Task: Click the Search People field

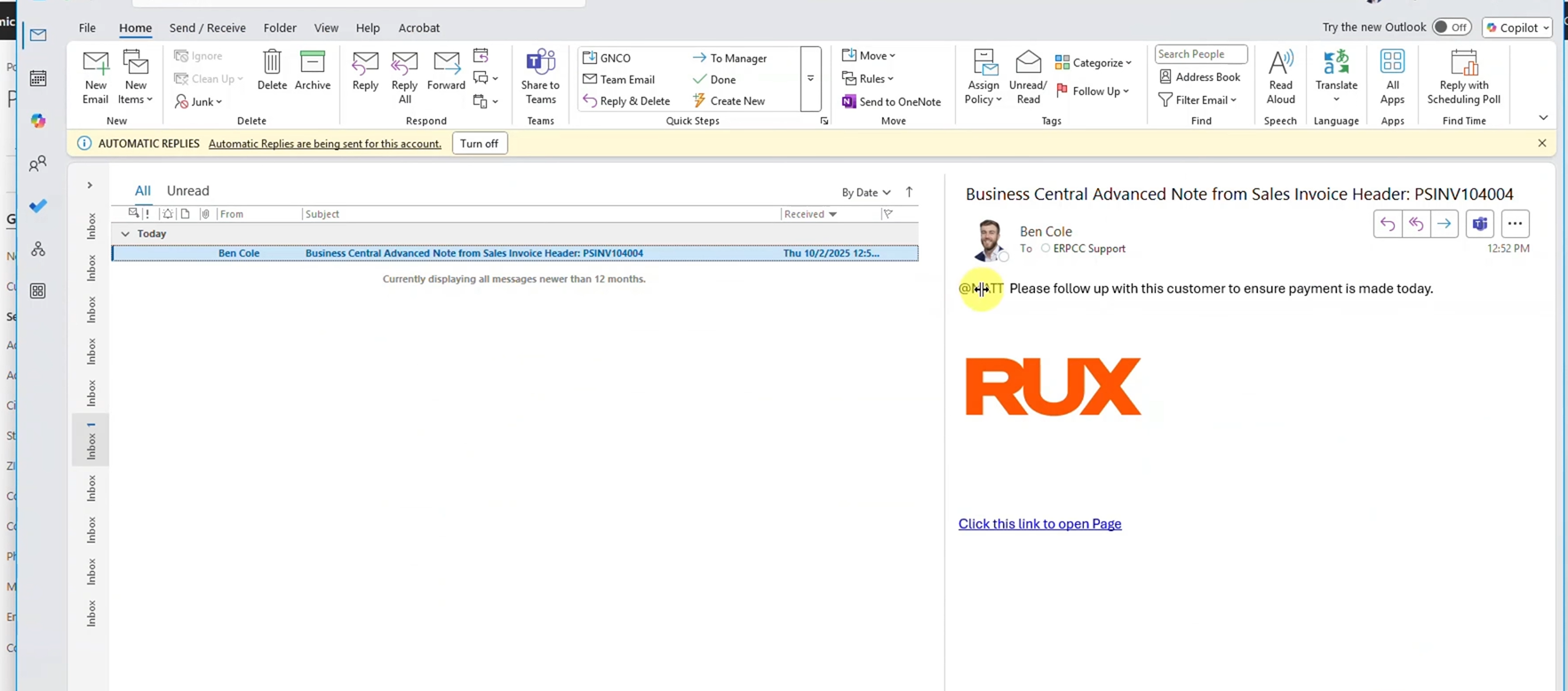Action: pyautogui.click(x=1201, y=54)
